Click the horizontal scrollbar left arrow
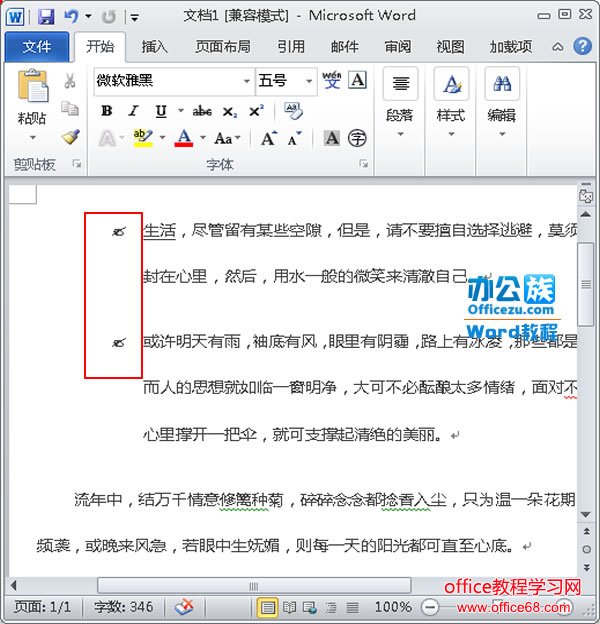600x624 pixels. [x=14, y=585]
